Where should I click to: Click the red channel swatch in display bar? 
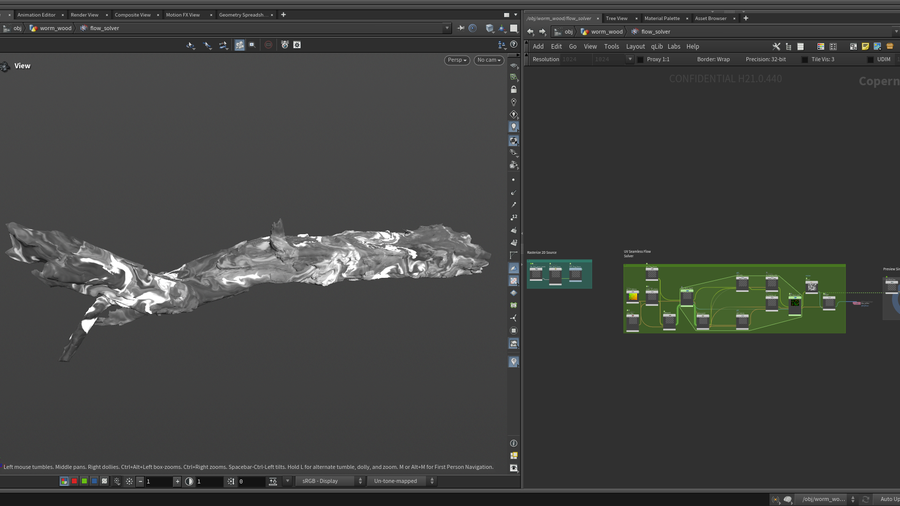pyautogui.click(x=74, y=481)
